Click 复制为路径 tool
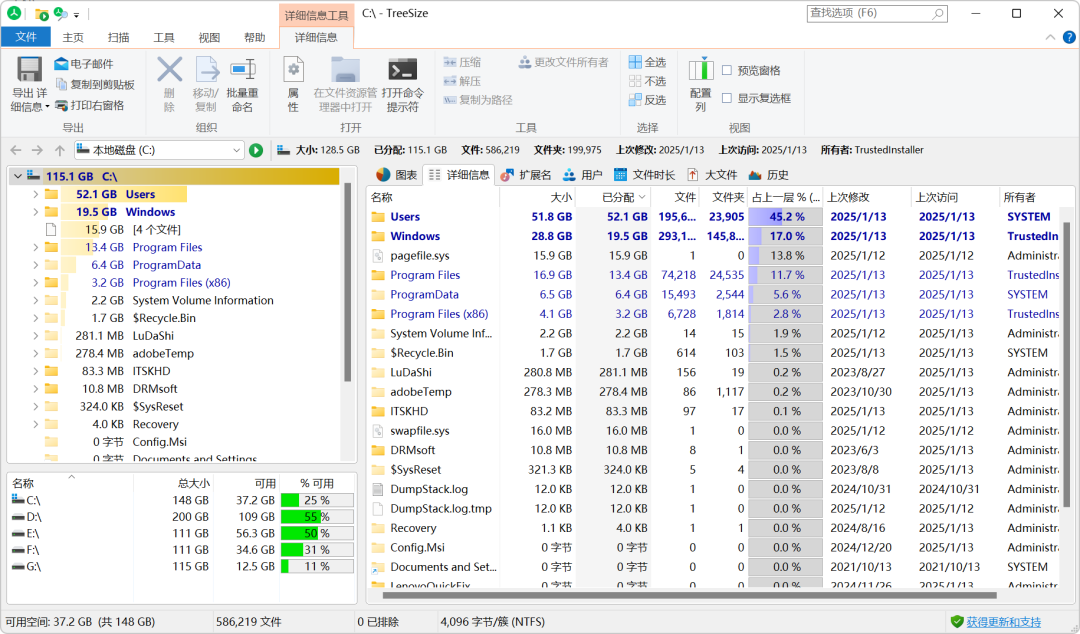This screenshot has height=634, width=1080. pos(478,100)
